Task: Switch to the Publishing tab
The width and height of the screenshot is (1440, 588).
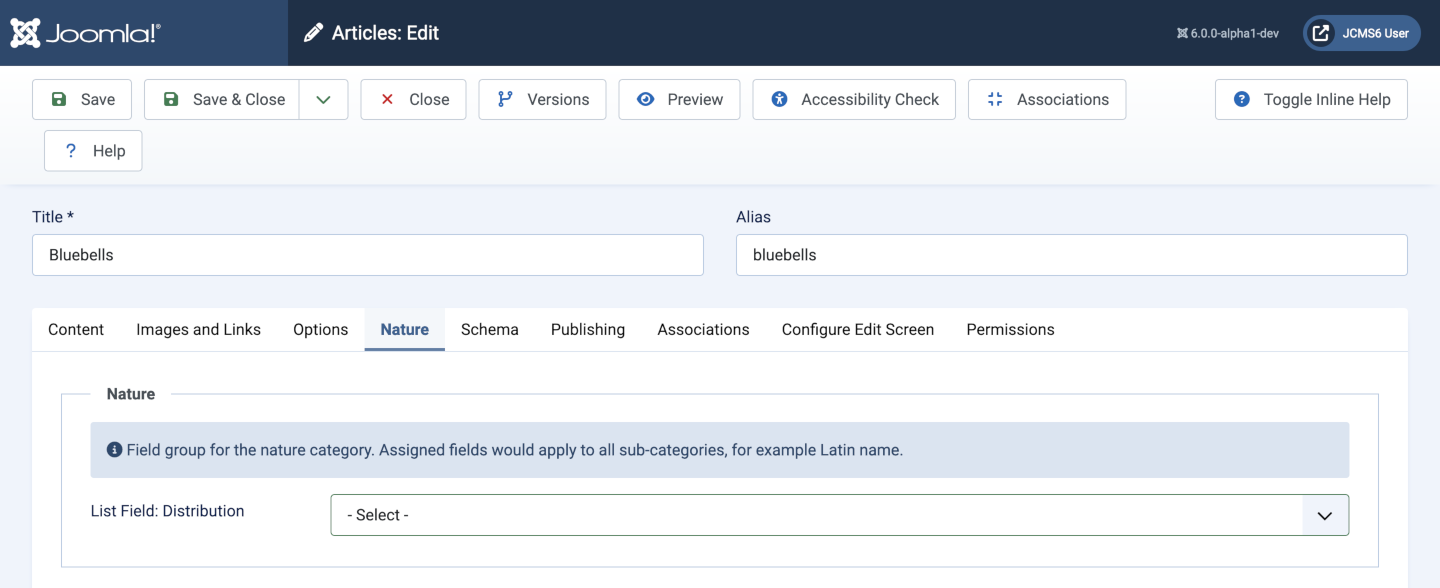Action: point(587,329)
